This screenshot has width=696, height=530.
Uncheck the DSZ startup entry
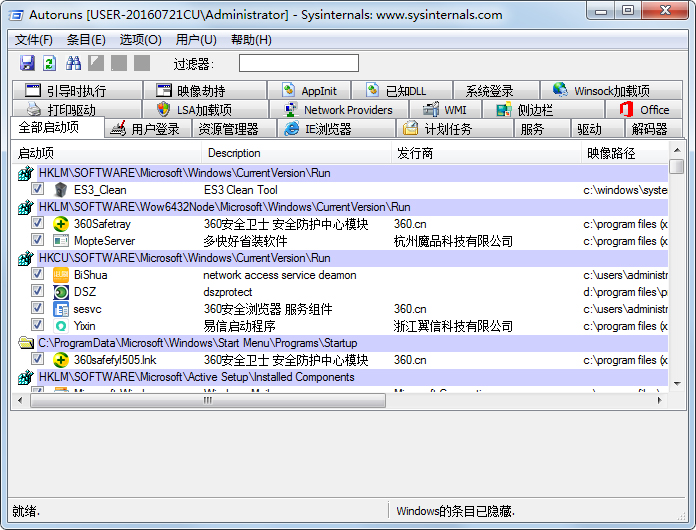coord(37,291)
